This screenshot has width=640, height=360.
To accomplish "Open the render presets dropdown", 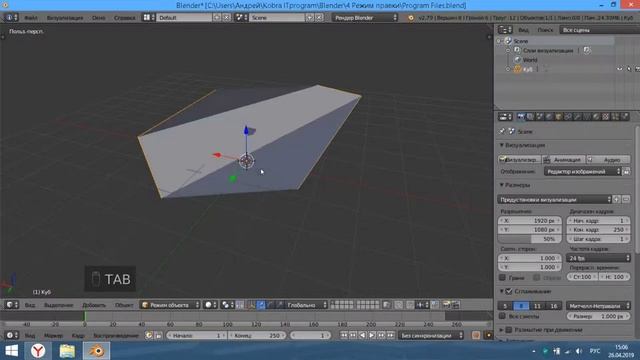I will (554, 200).
